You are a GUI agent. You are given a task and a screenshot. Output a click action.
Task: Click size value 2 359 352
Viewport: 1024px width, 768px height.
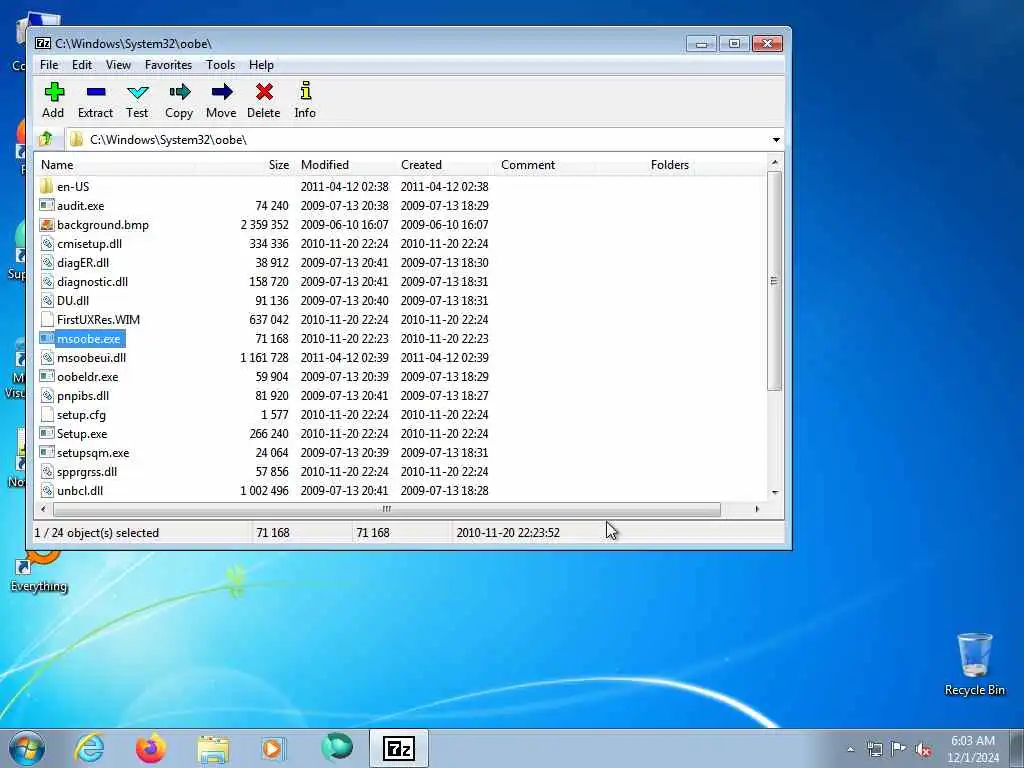(264, 225)
